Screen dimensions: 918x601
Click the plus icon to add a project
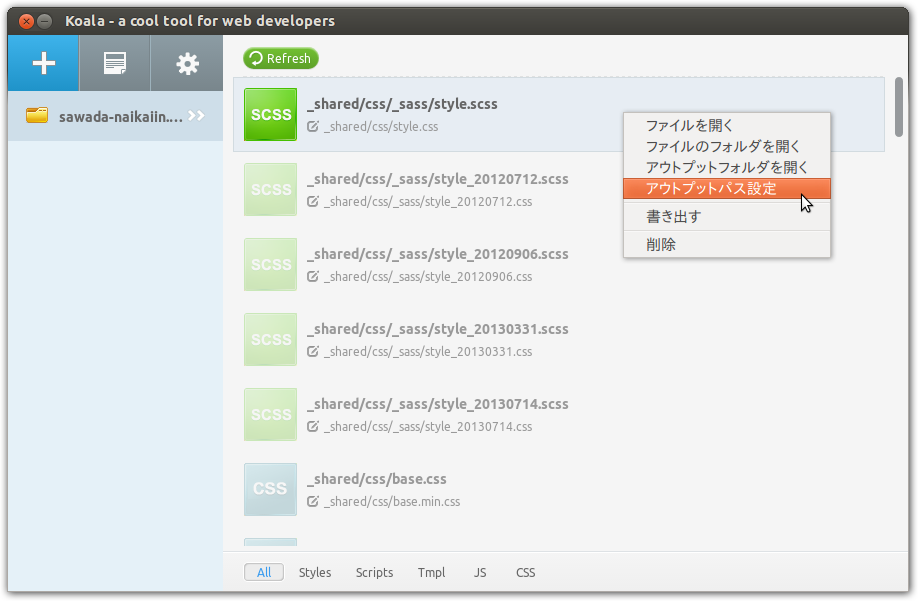click(x=43, y=63)
